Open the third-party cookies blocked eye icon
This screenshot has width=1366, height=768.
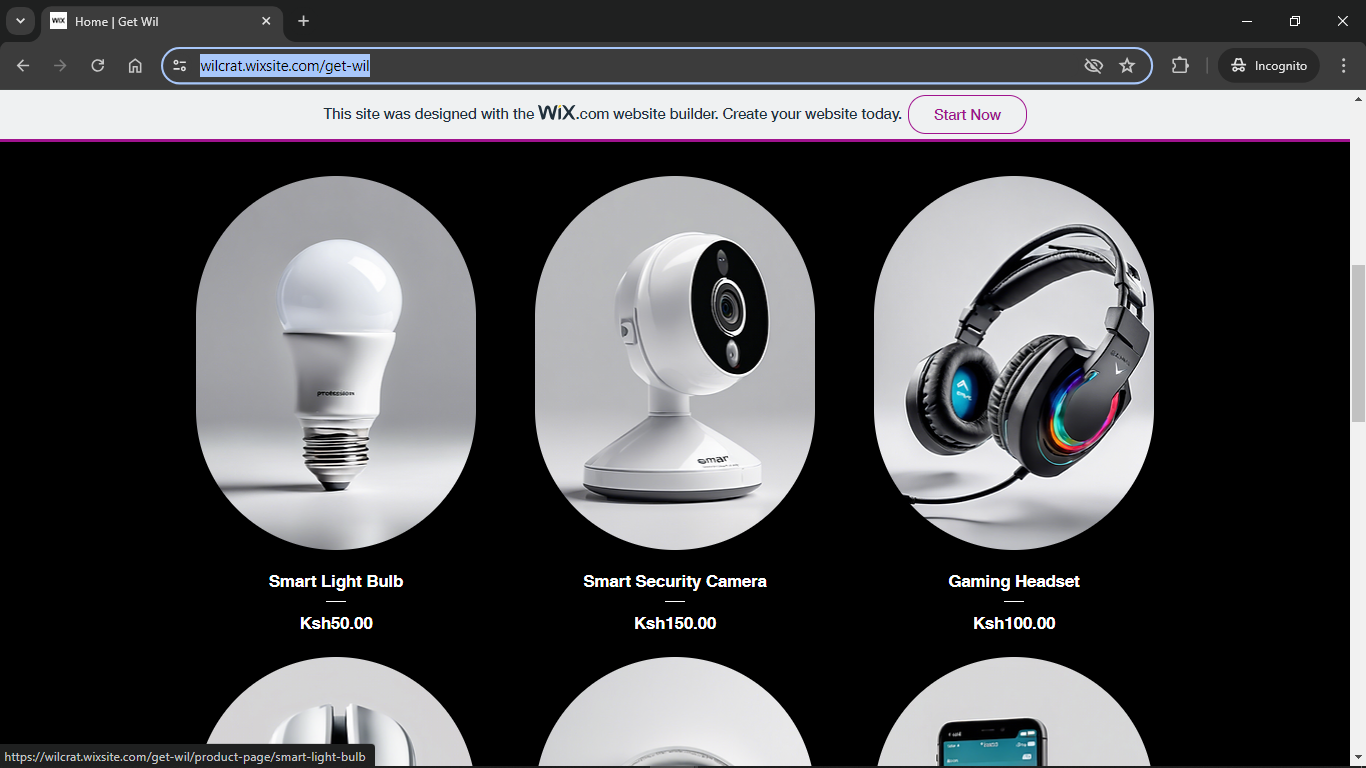coord(1093,66)
